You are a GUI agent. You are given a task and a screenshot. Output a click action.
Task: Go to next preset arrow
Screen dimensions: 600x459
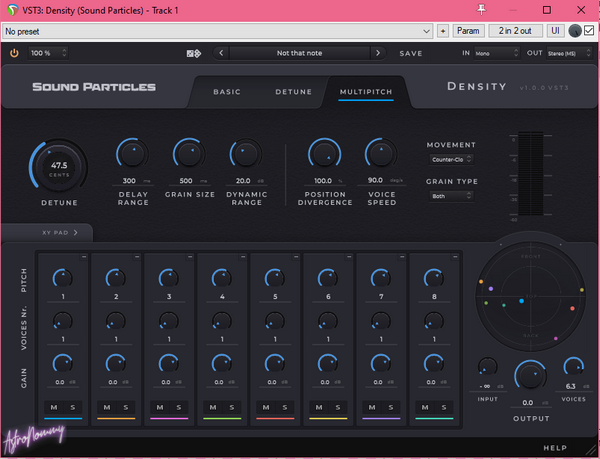(x=378, y=53)
